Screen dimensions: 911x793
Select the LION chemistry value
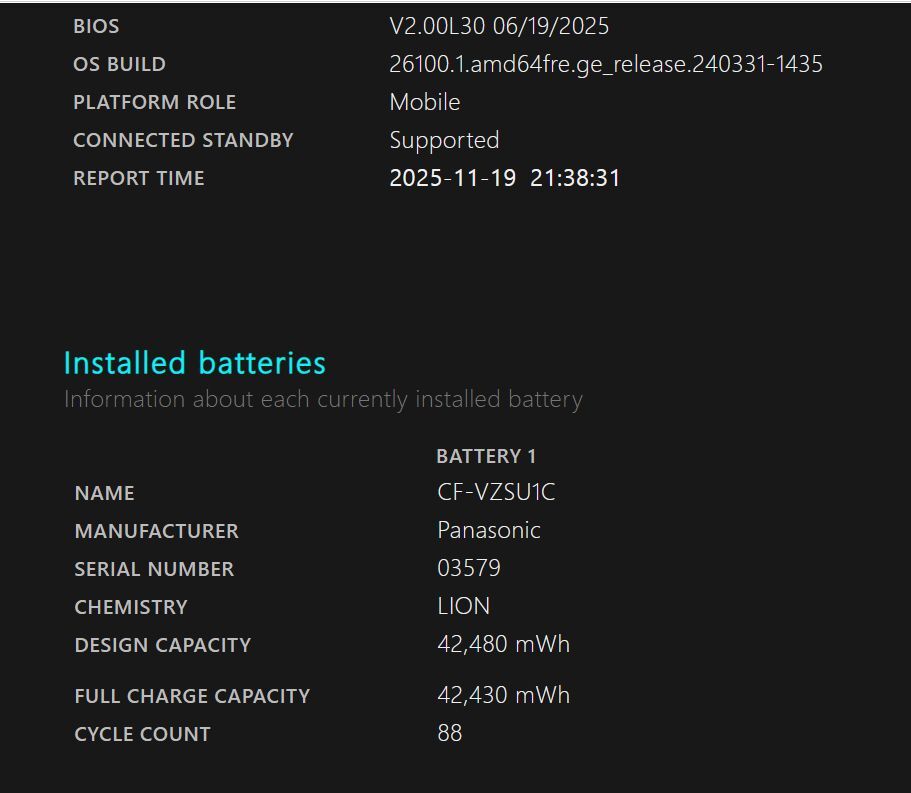coord(463,606)
